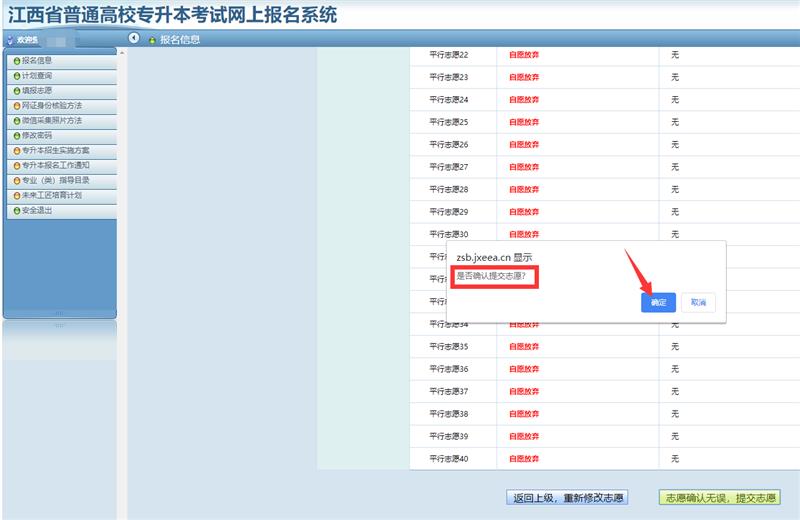The image size is (800, 520).
Task: Open the 计划查询 sidebar menu item
Action: [x=62, y=76]
